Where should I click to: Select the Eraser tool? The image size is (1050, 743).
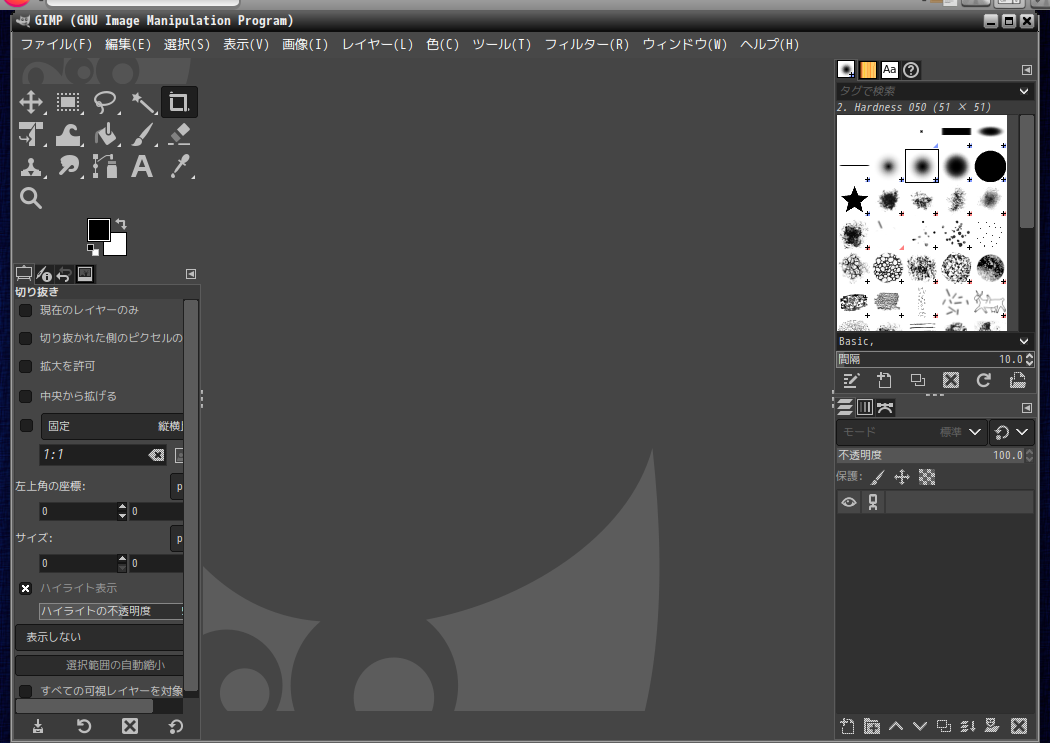click(179, 135)
